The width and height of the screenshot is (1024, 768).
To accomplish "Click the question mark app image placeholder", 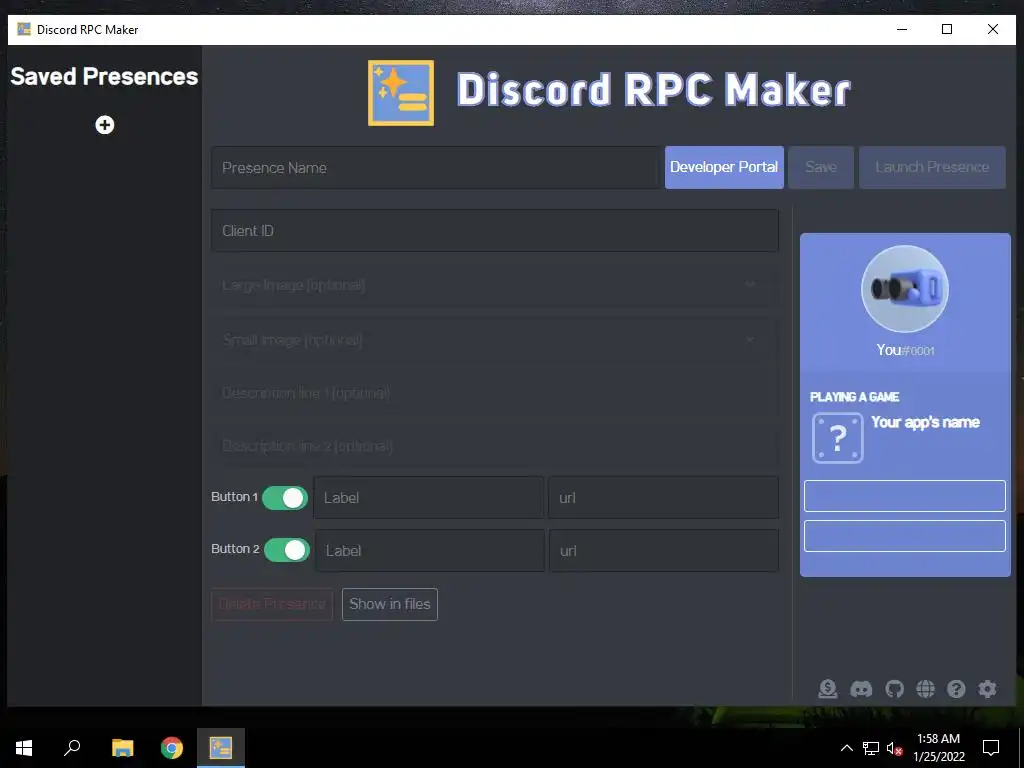I will (x=837, y=438).
